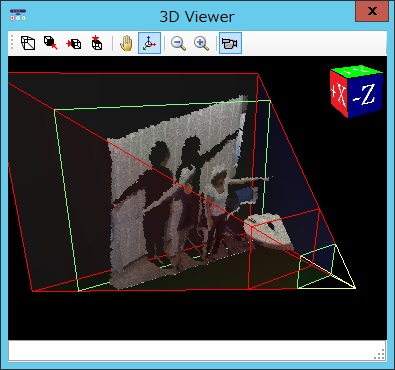Screen dimensions: 395x370
Task: Choose the side view cube icon
Action: (x=74, y=43)
